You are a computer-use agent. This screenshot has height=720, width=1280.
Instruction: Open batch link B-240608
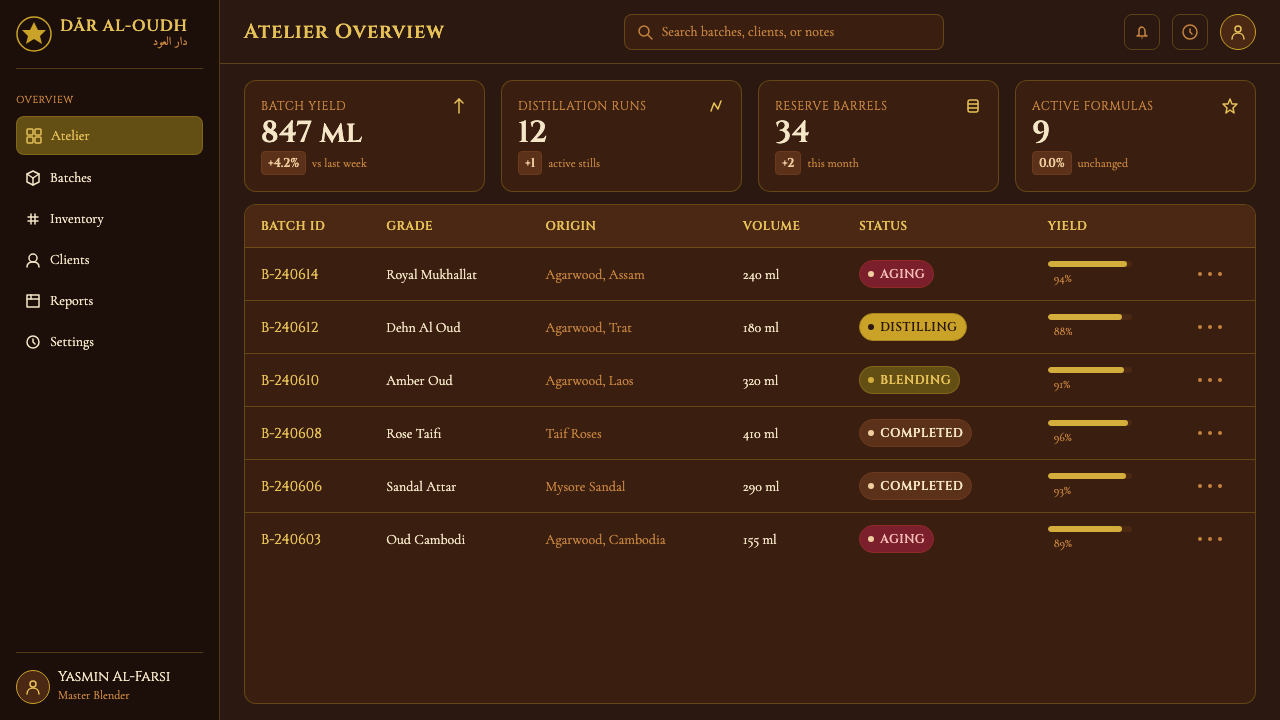click(291, 433)
